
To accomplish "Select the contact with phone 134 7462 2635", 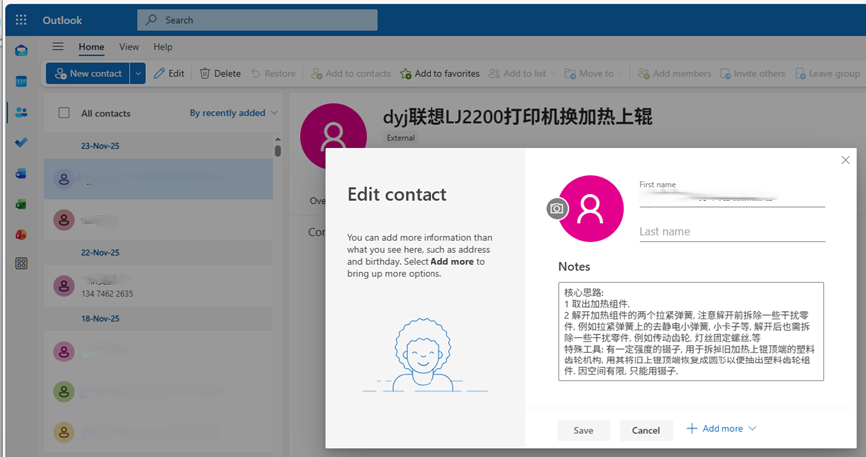I will [x=159, y=286].
